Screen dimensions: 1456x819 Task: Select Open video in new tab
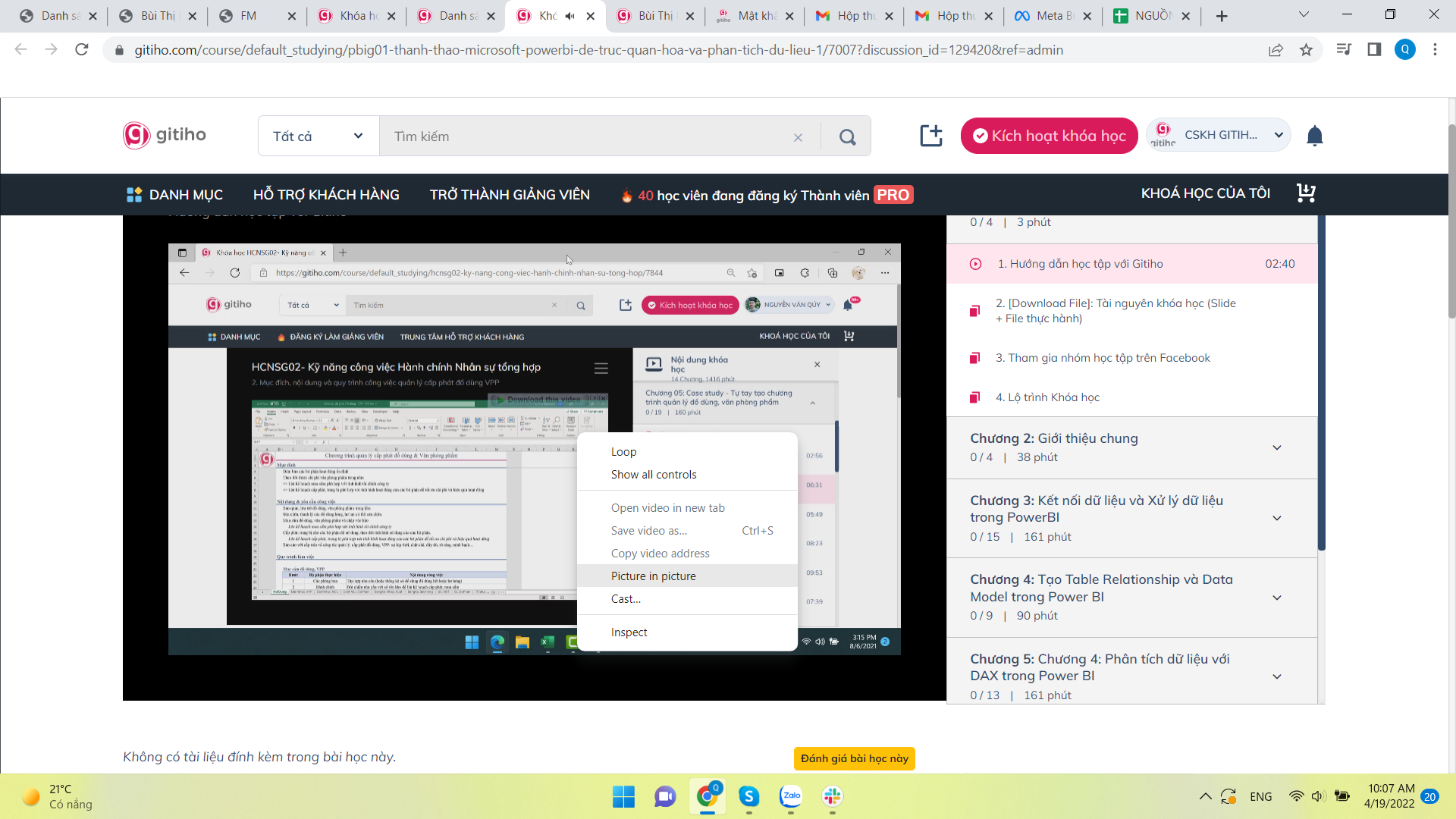[687, 508]
